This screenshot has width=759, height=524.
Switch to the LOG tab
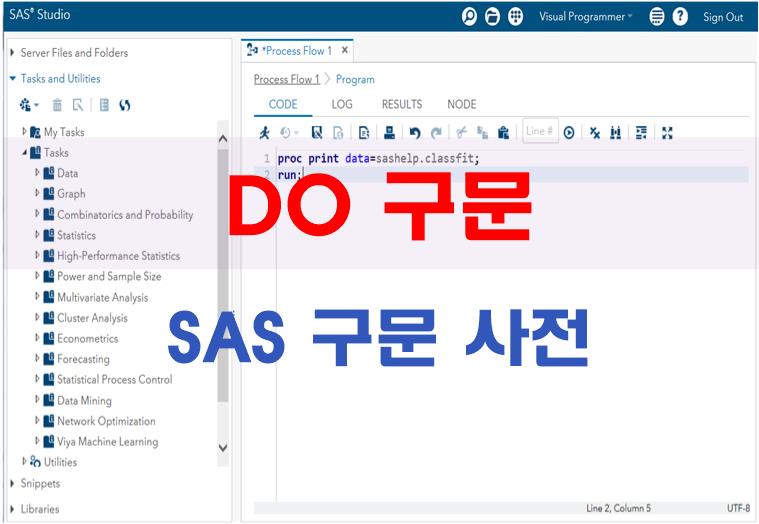pyautogui.click(x=342, y=104)
